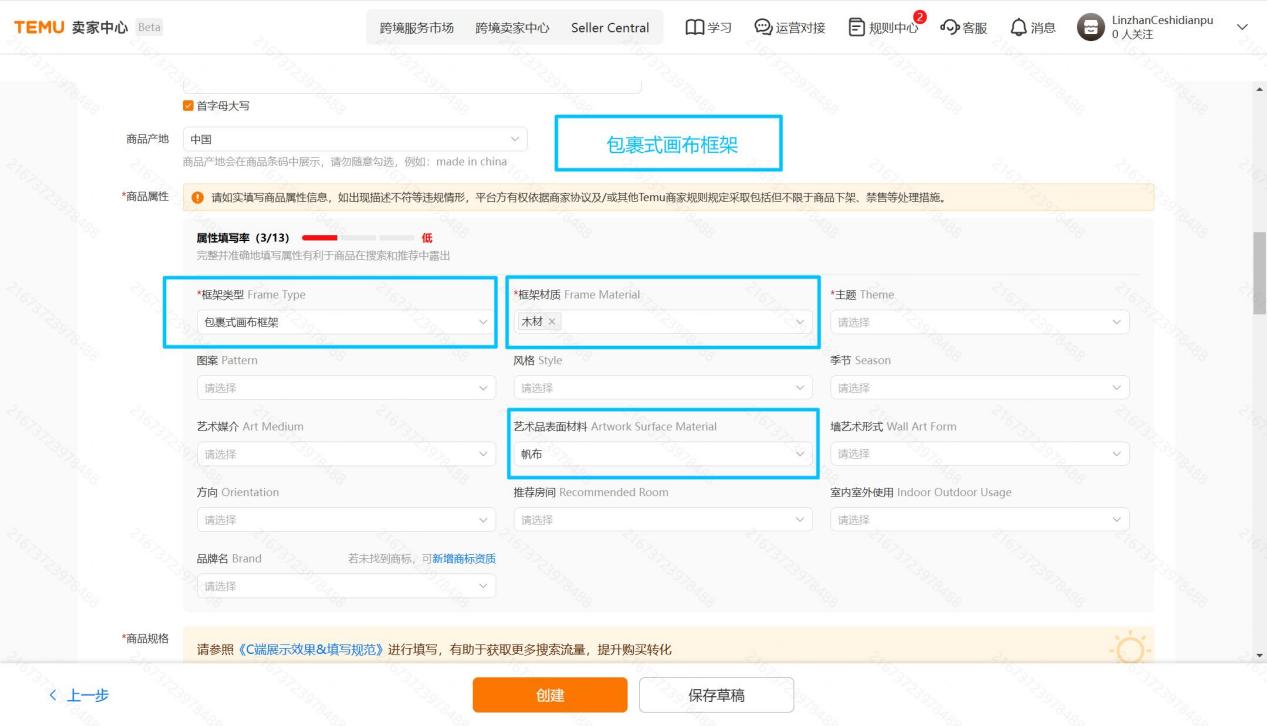Open the 风格 Style dropdown

click(663, 387)
